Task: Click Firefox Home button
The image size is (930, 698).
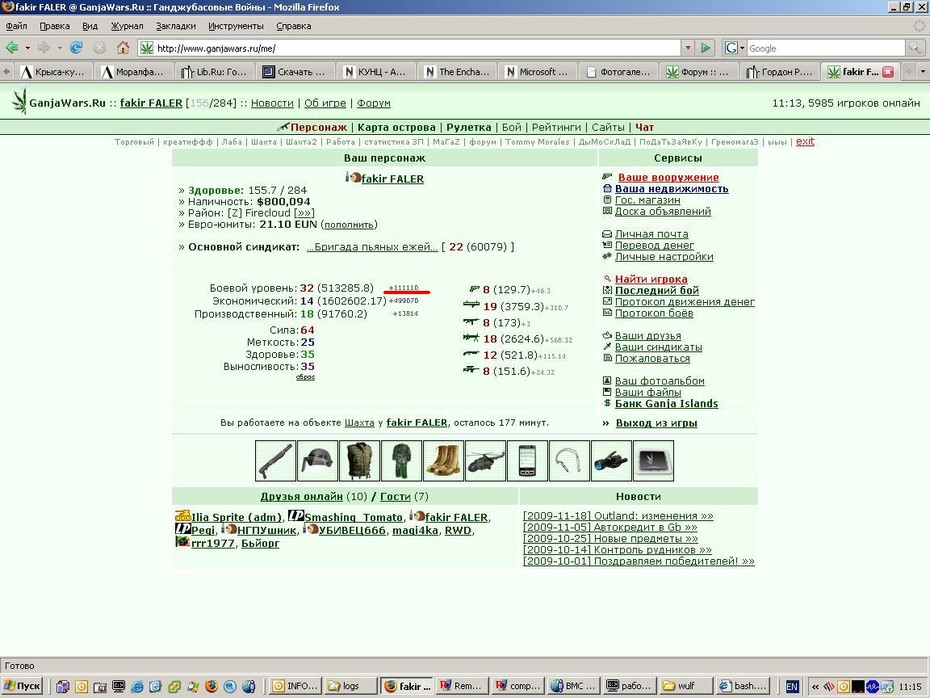Action: click(x=123, y=47)
